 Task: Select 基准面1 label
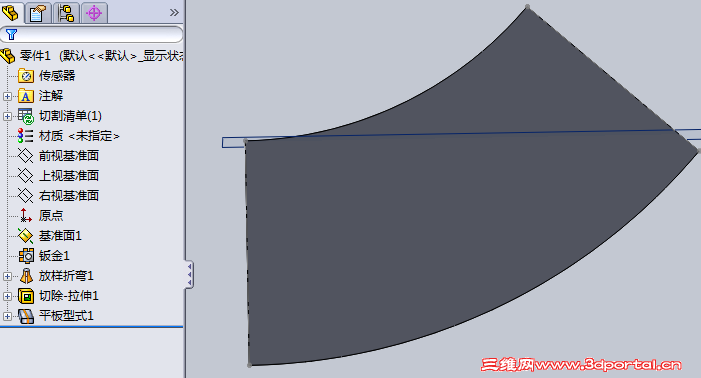pyautogui.click(x=60, y=235)
